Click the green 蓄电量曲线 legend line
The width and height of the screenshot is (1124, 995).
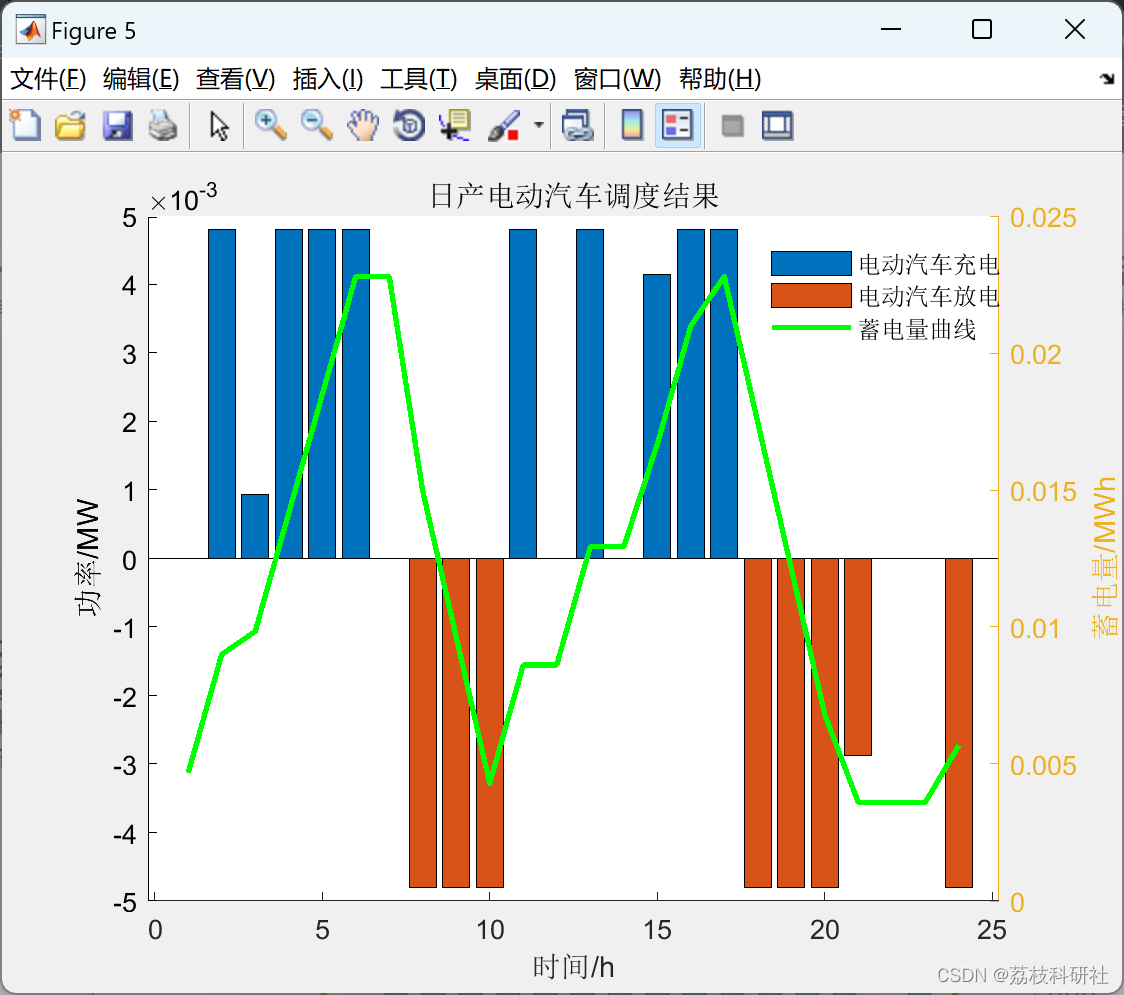click(x=811, y=328)
